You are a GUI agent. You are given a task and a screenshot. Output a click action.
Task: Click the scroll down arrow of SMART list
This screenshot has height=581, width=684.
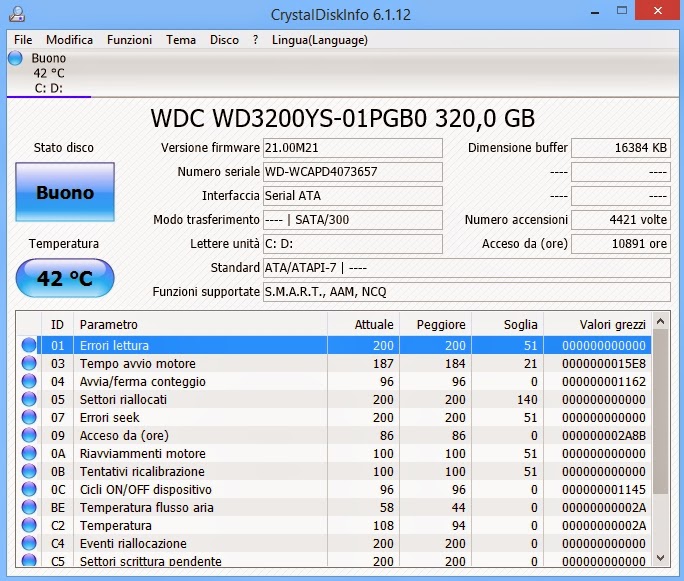pyautogui.click(x=660, y=558)
